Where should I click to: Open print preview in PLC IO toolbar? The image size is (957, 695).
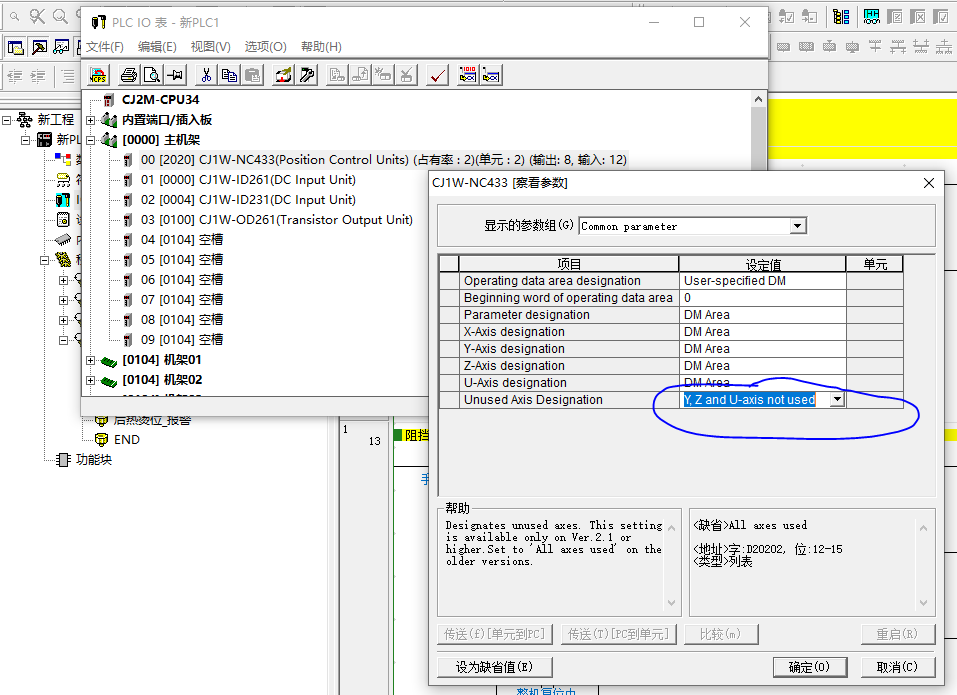click(x=152, y=75)
